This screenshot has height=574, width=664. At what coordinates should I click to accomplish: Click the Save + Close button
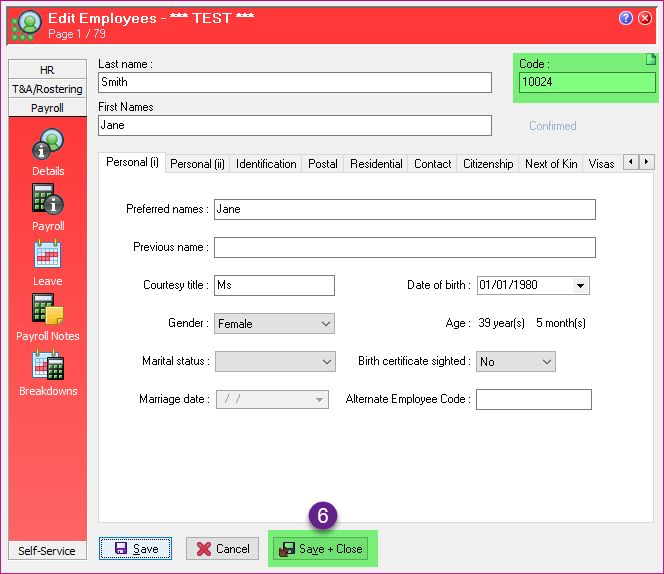(x=323, y=549)
